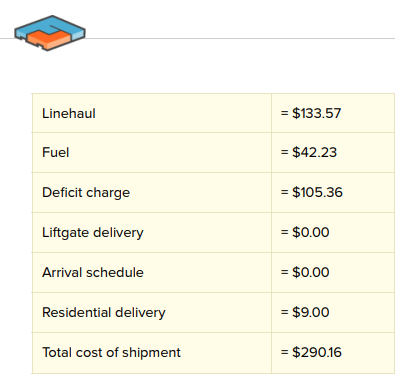Click the Arrival schedule $0.00 value
Image resolution: width=404 pixels, height=381 pixels.
tap(311, 272)
